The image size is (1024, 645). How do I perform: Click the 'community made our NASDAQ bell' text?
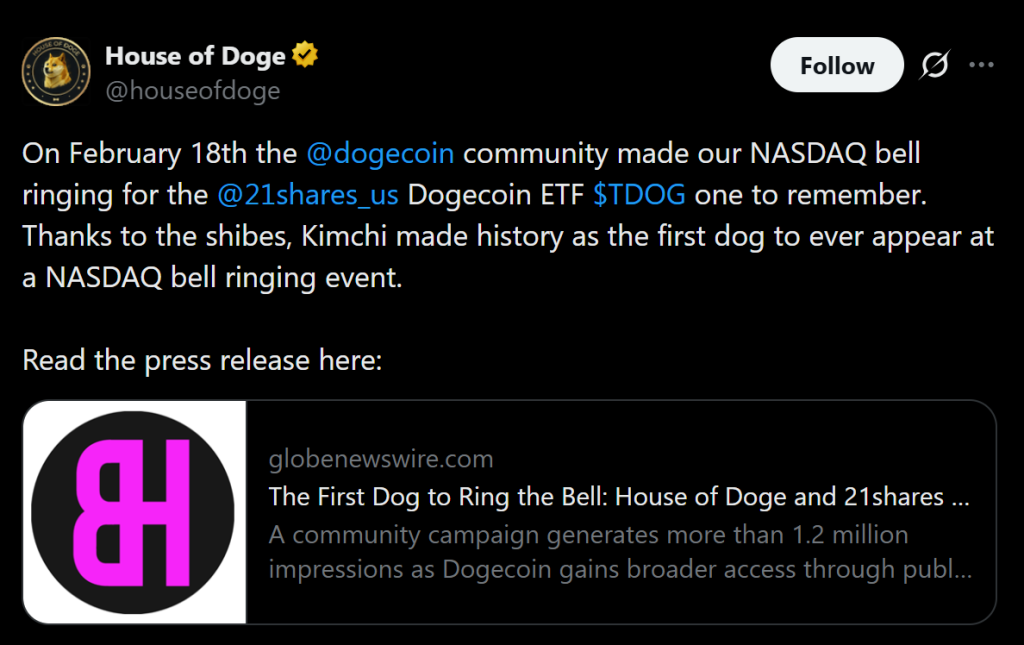tap(692, 154)
